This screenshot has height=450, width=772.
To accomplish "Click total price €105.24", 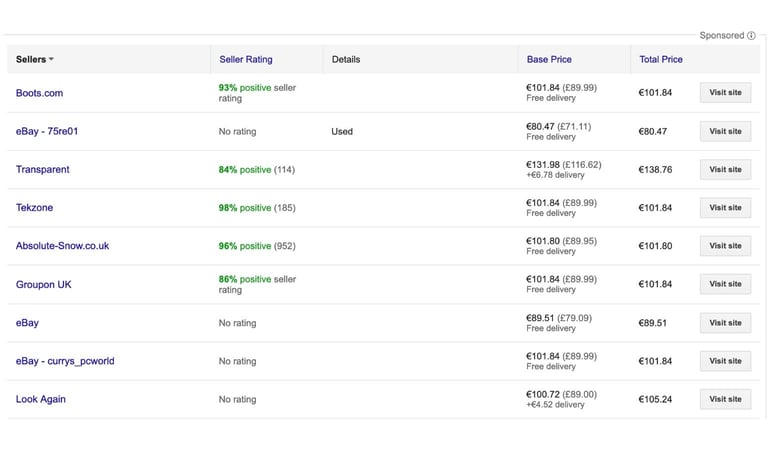I will pyautogui.click(x=655, y=399).
